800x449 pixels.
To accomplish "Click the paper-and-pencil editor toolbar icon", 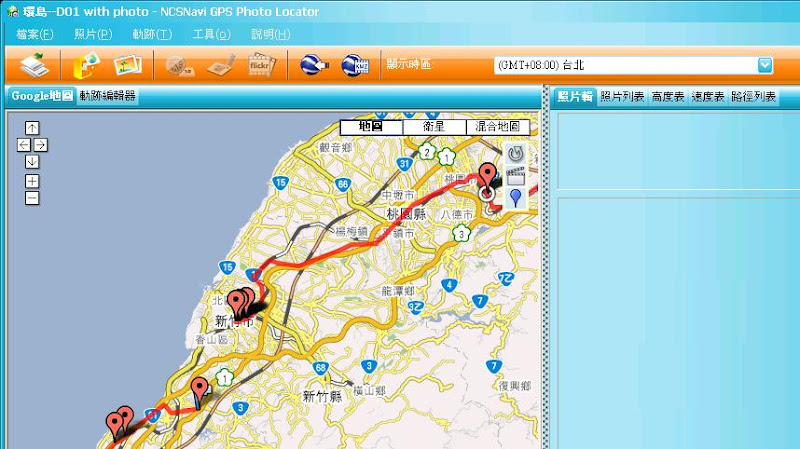I will click(220, 66).
